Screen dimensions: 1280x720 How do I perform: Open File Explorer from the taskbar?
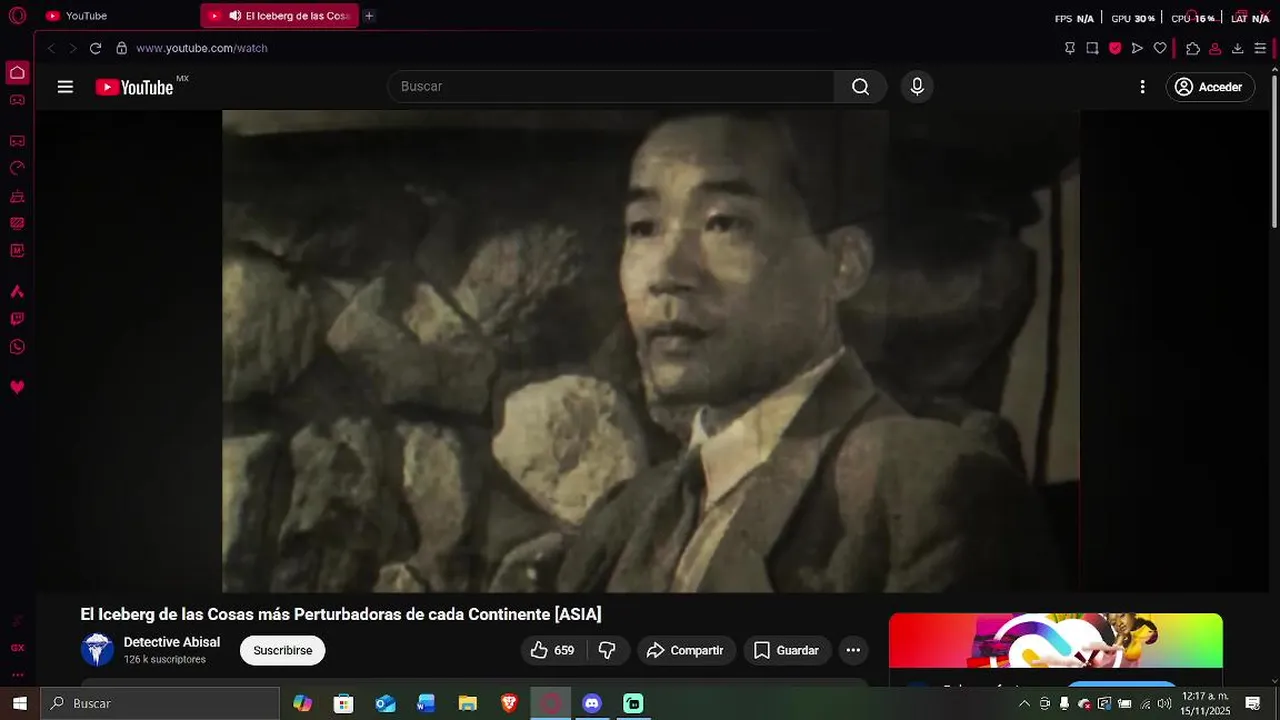click(x=467, y=703)
